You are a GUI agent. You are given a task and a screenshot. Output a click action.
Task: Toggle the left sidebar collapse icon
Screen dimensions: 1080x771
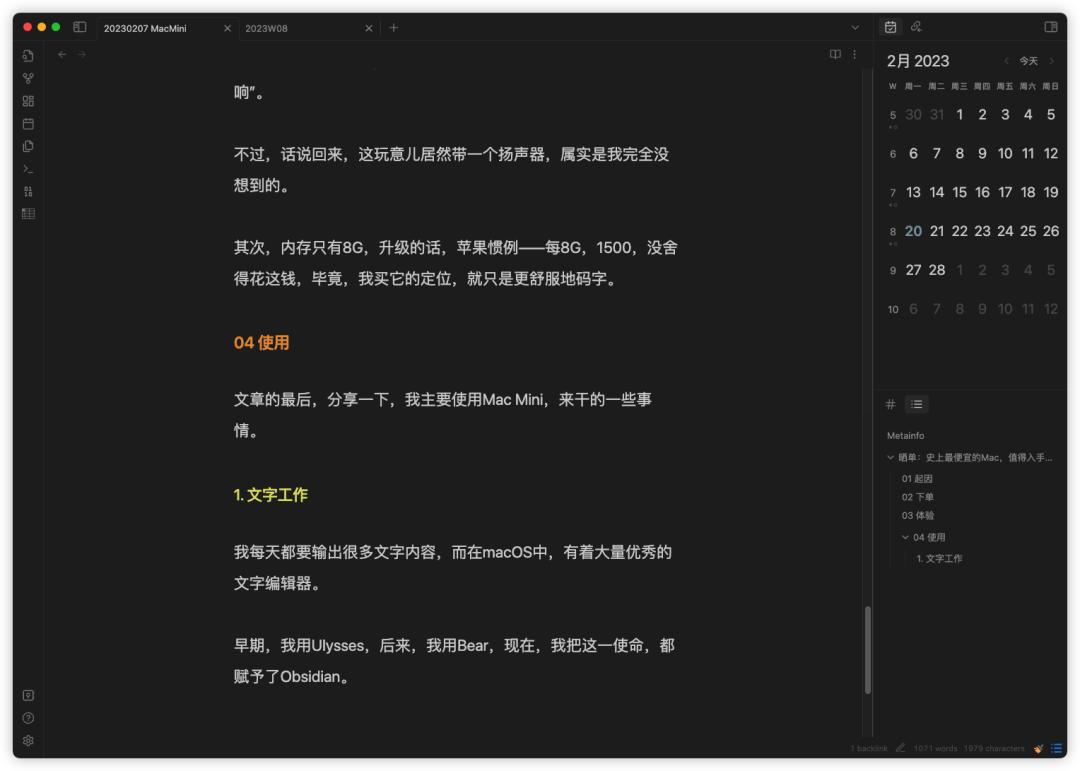[78, 27]
